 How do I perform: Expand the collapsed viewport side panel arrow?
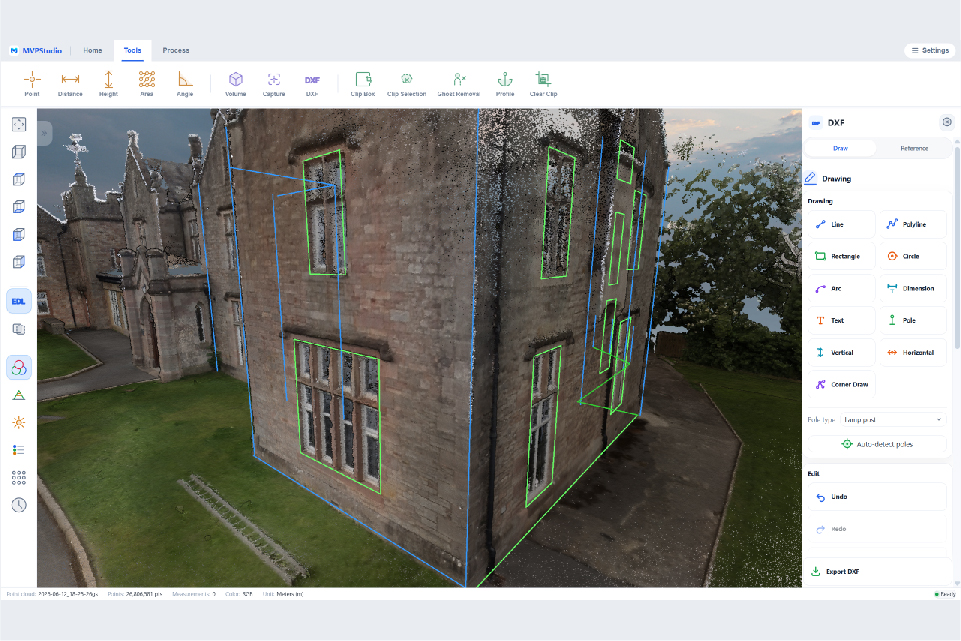[x=44, y=133]
